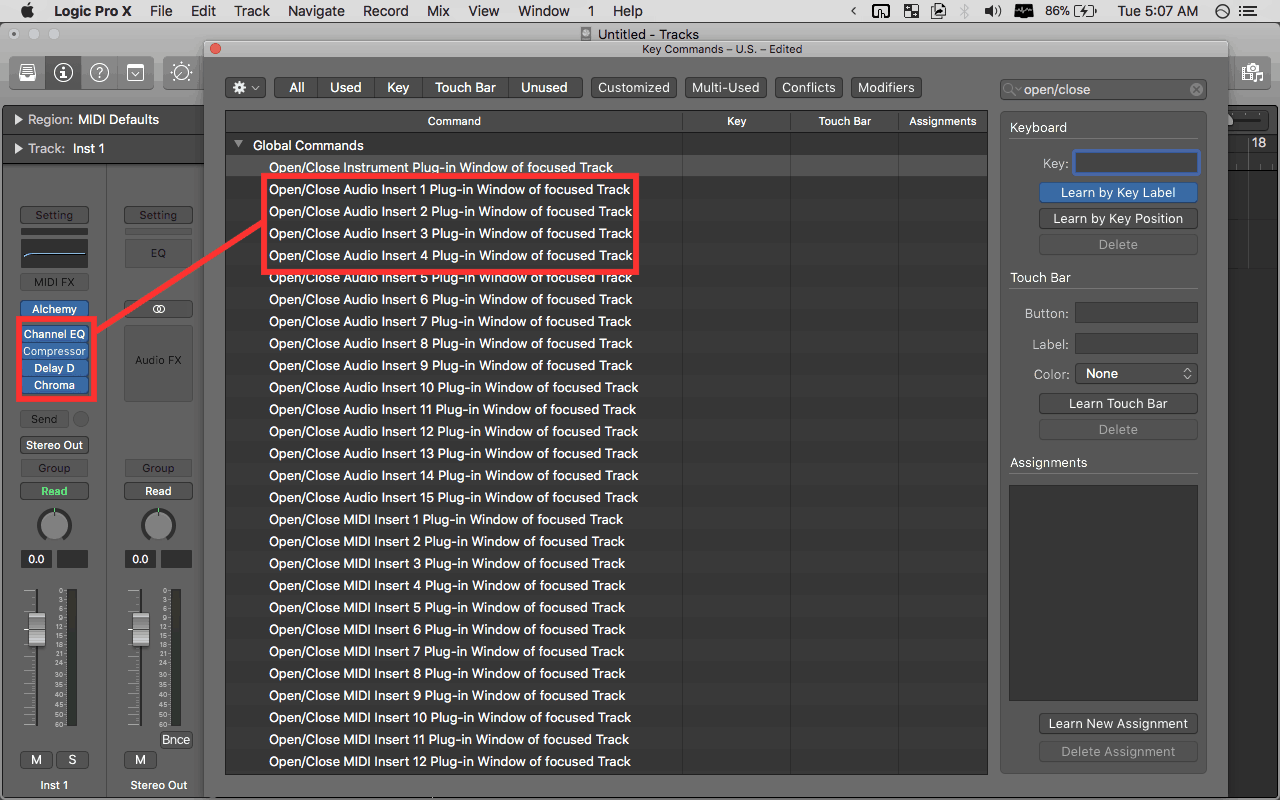1280x800 pixels.
Task: Click the Learn by Key Position button
Action: [1118, 219]
